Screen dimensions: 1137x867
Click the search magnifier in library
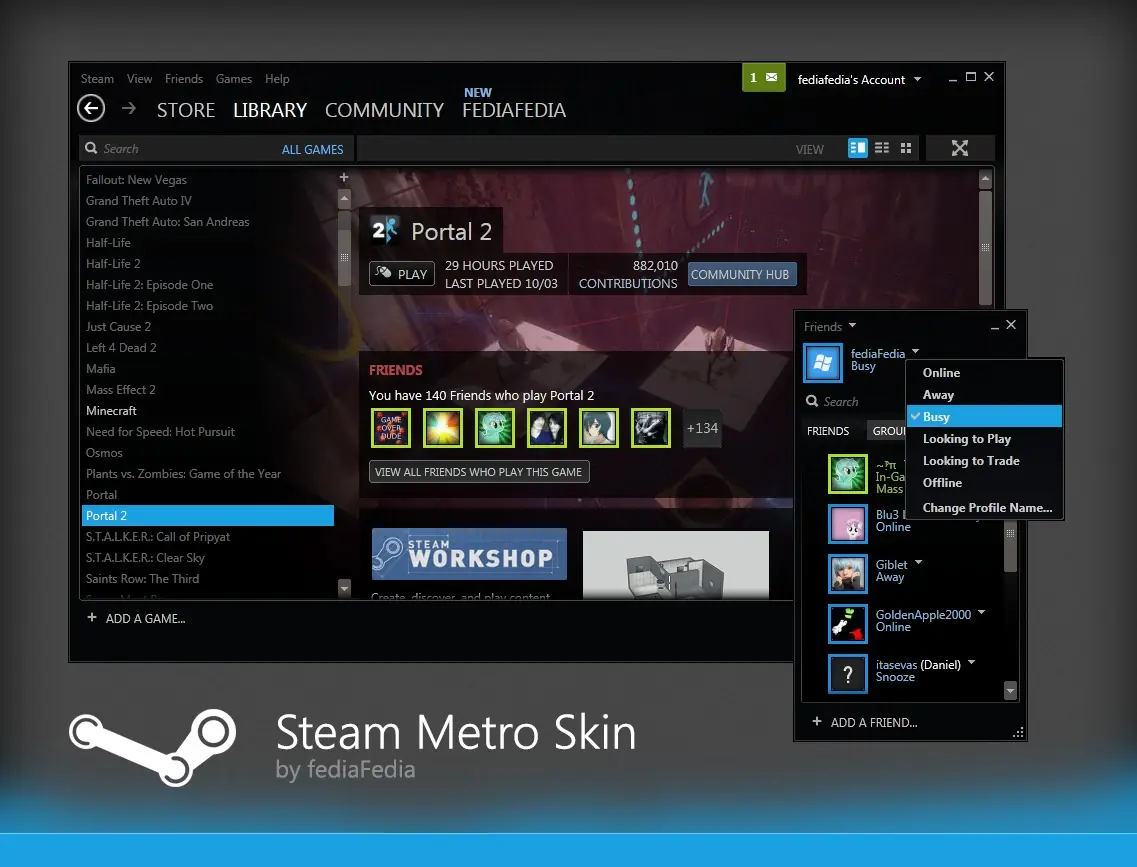click(x=91, y=148)
